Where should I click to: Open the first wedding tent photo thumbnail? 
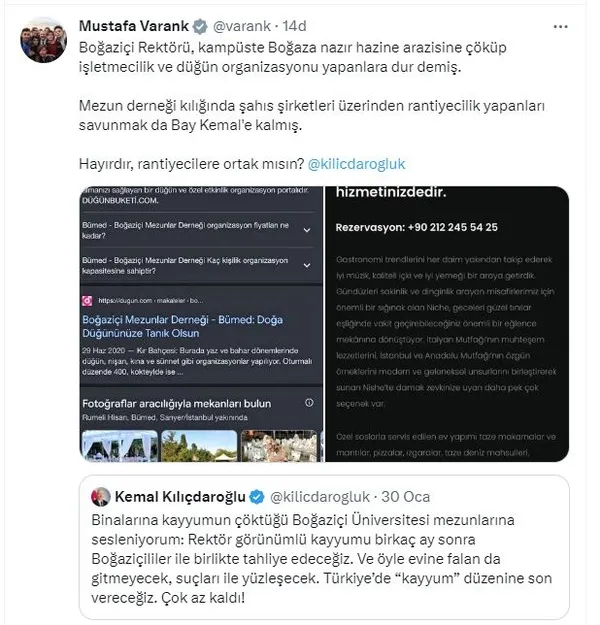(x=120, y=446)
